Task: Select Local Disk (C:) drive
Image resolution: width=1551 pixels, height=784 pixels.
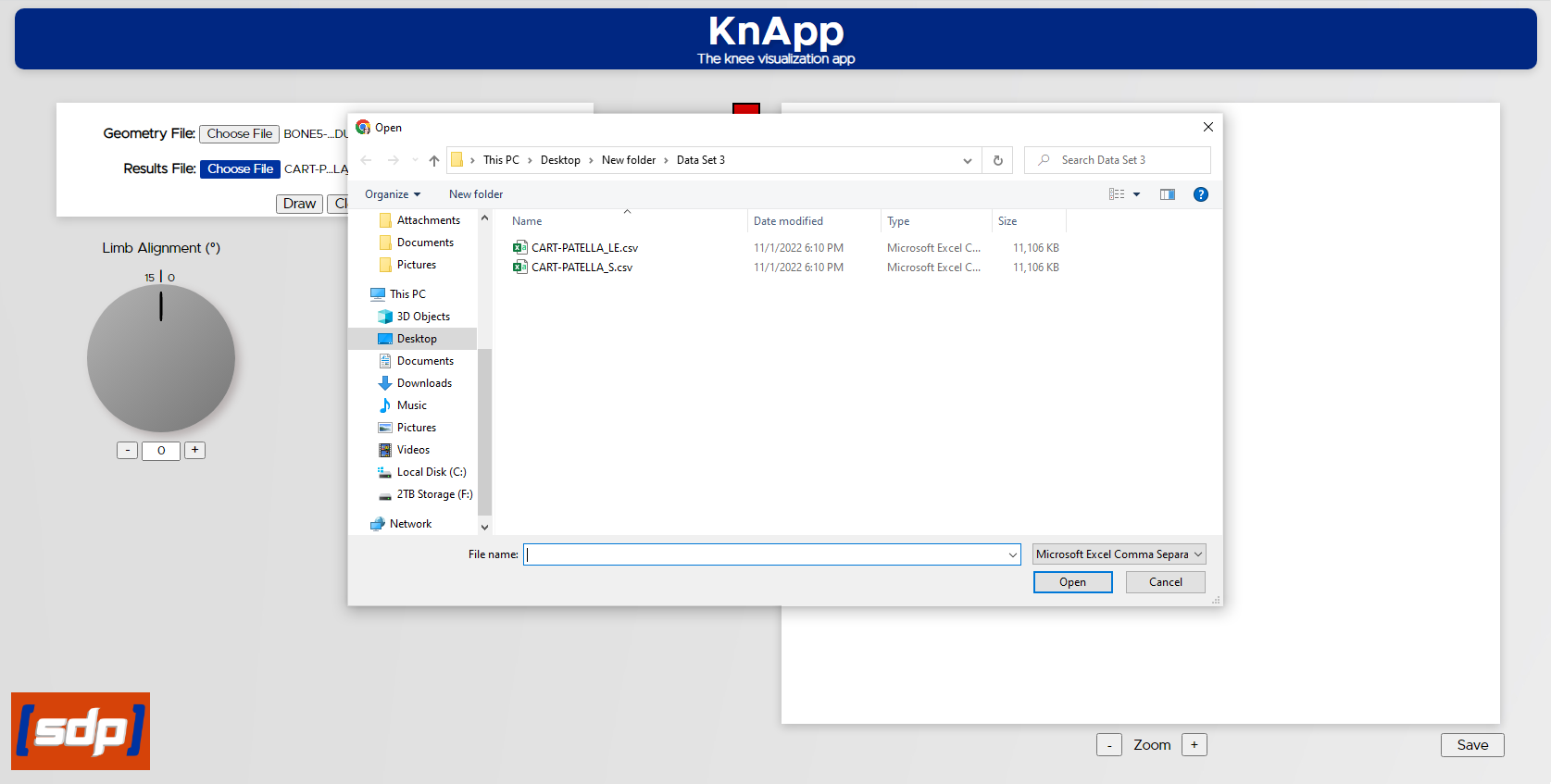Action: pyautogui.click(x=422, y=472)
